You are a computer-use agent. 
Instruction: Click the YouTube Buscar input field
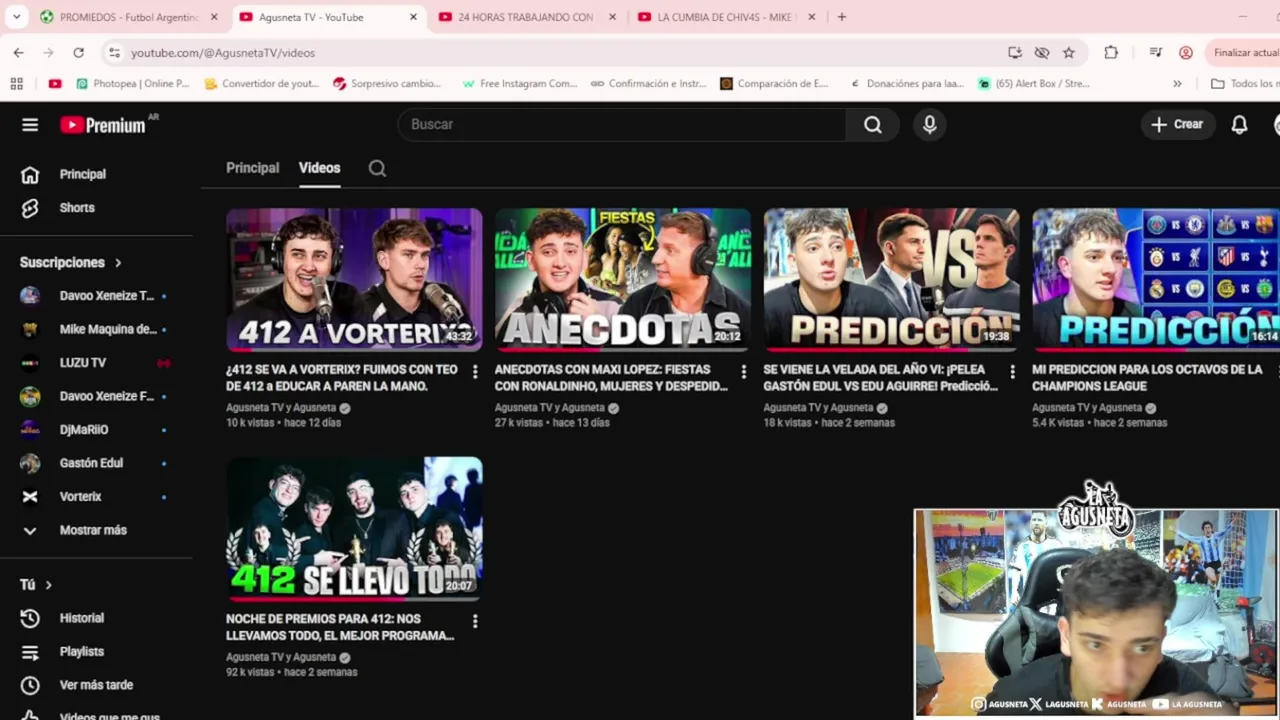point(622,124)
